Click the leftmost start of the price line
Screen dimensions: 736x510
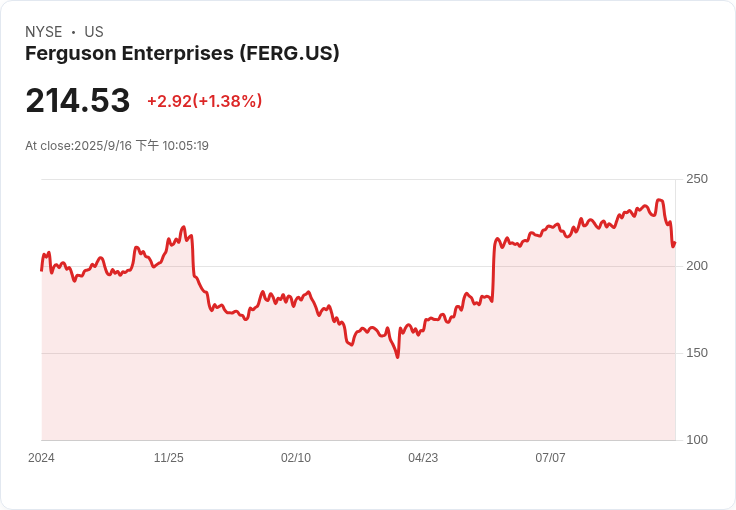tap(41, 270)
